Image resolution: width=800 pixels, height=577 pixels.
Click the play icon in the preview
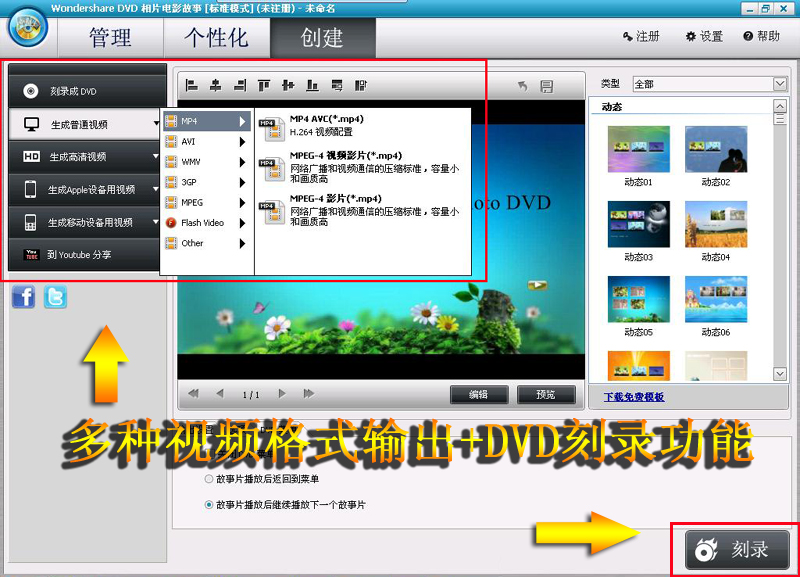537,286
